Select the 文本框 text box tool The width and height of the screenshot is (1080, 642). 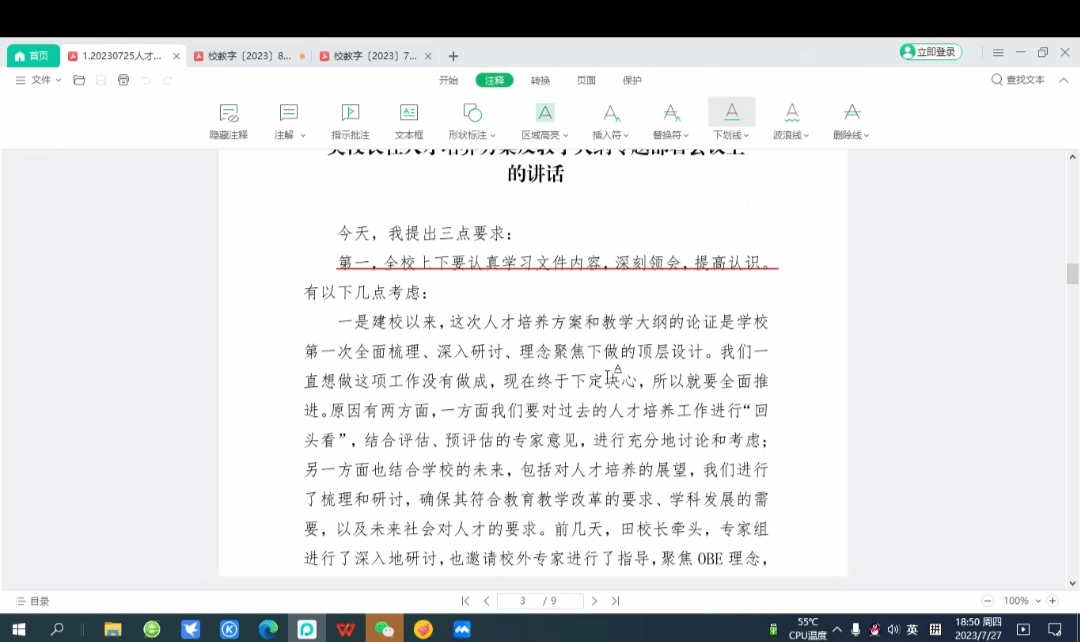point(409,113)
